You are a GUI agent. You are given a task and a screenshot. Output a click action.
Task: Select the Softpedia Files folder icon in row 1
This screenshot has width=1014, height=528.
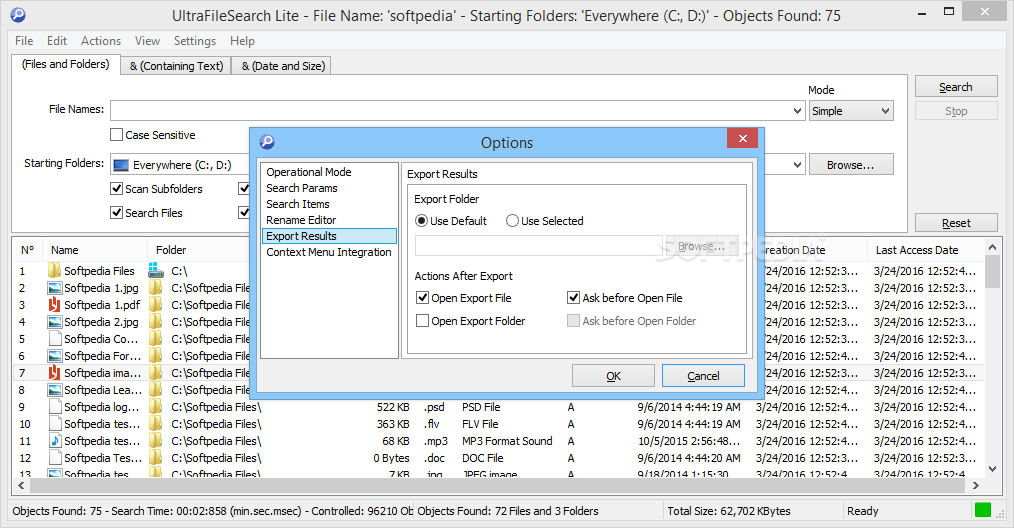pos(54,270)
